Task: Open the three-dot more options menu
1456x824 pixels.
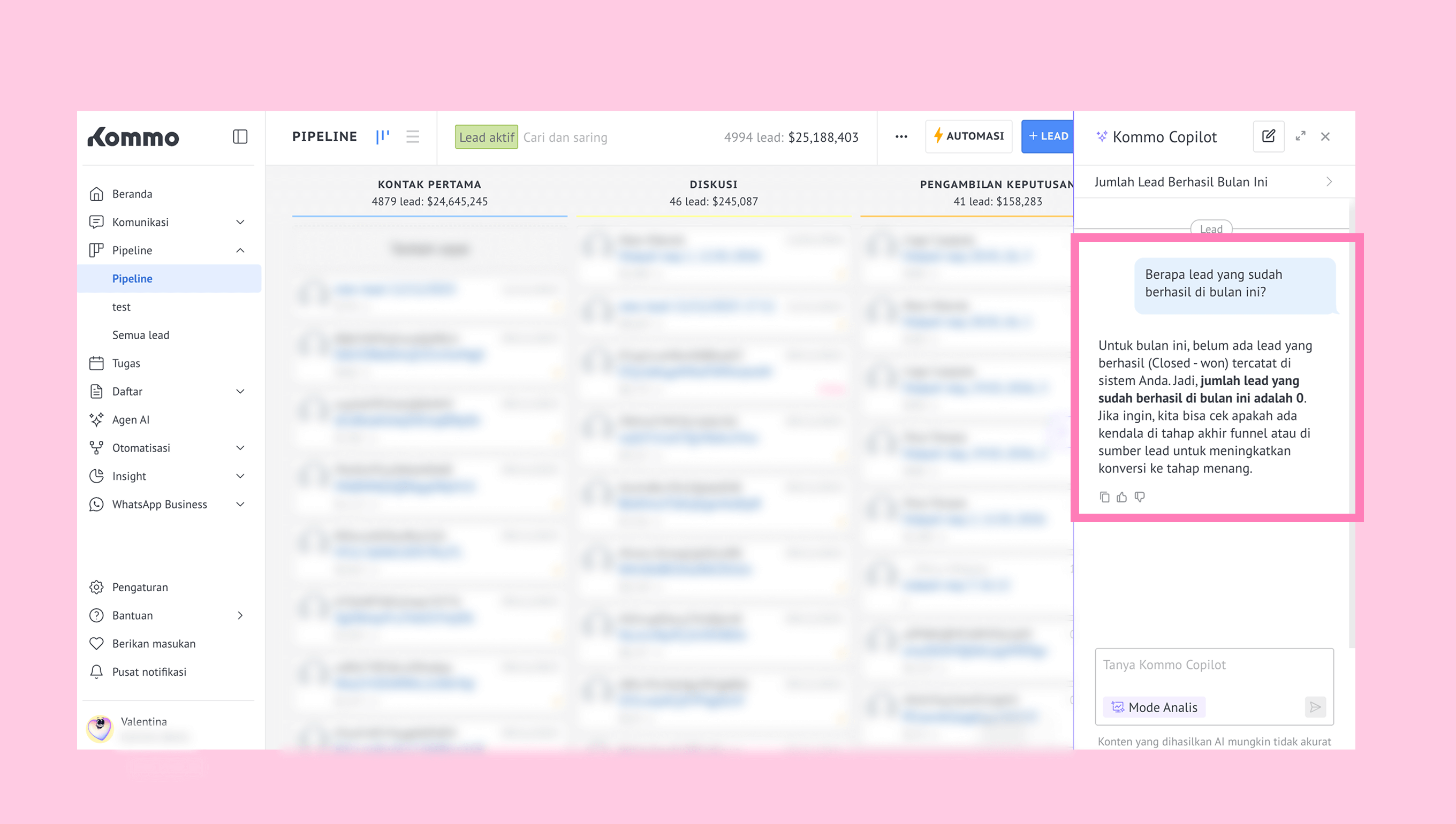Action: coord(901,136)
